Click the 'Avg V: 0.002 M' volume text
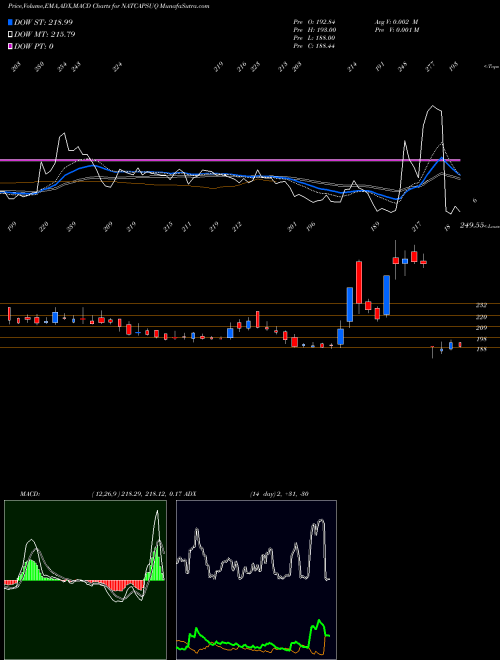Image resolution: width=500 pixels, height=660 pixels. click(396, 22)
